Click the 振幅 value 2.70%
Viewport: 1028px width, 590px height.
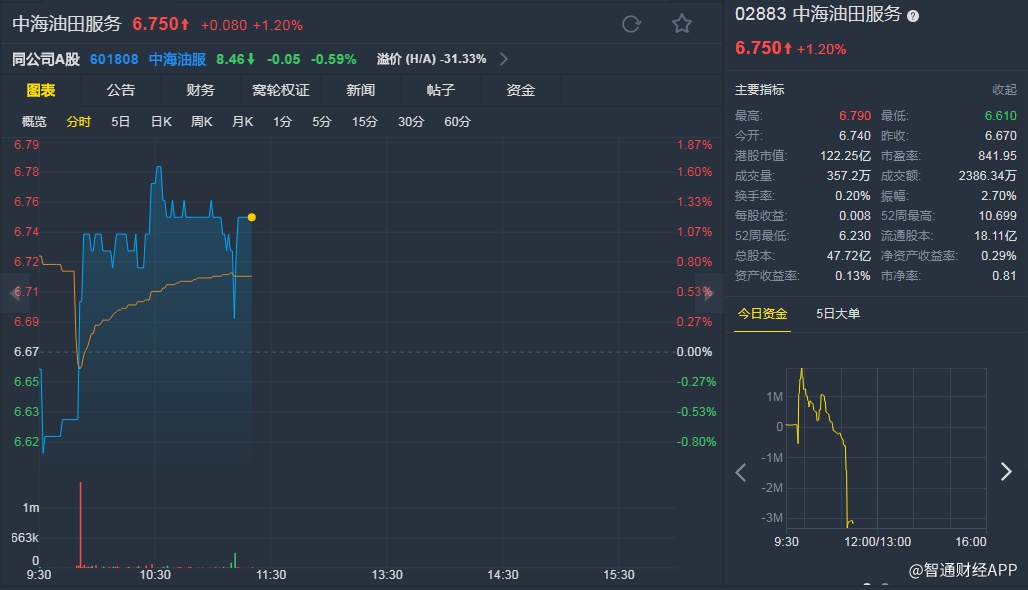point(998,196)
